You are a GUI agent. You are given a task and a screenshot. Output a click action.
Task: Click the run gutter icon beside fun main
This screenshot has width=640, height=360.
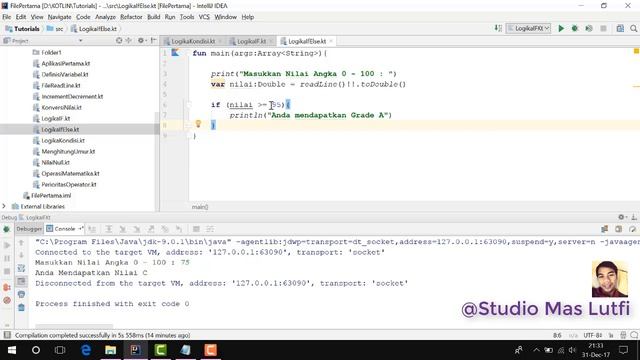[x=176, y=53]
